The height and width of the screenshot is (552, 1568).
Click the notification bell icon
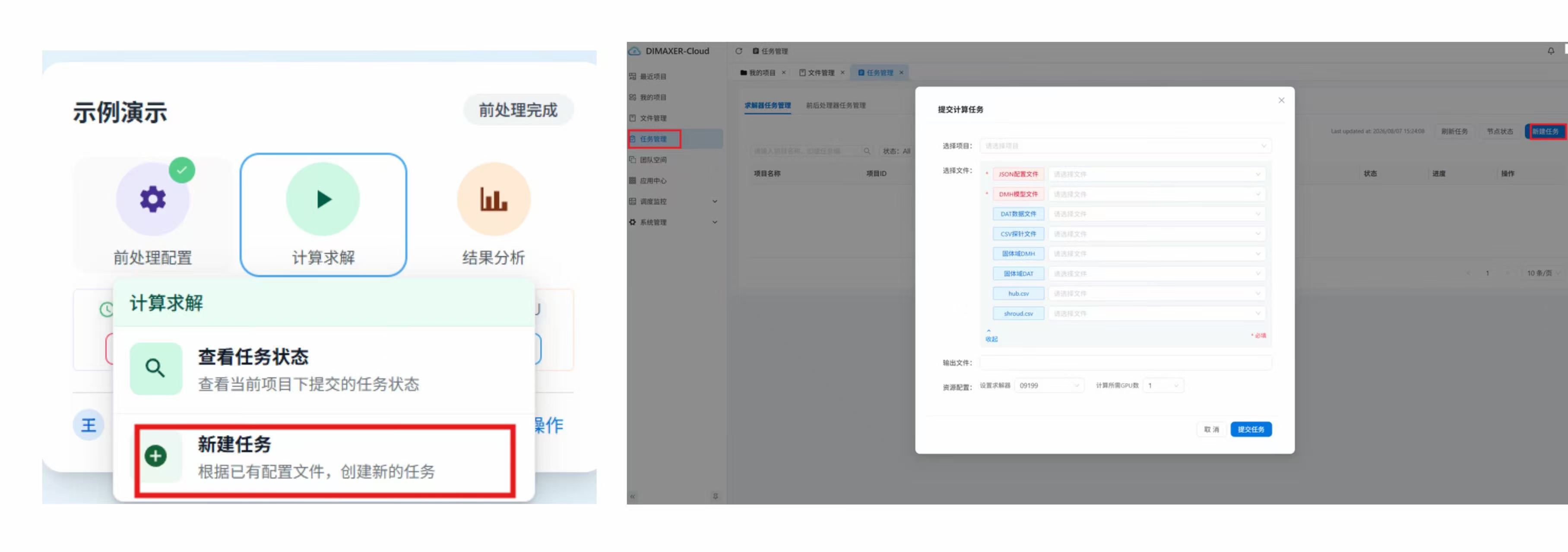(x=1550, y=51)
